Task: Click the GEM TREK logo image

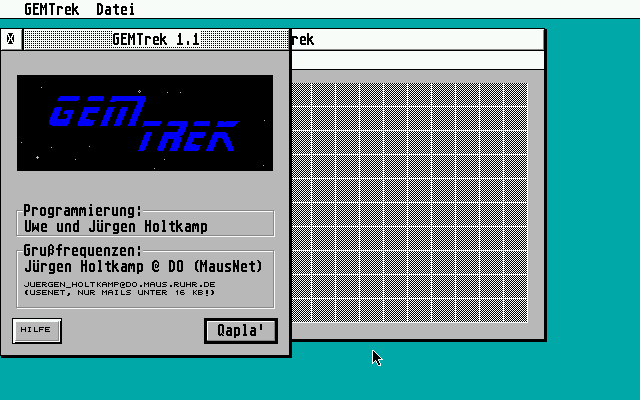Action: coord(145,122)
